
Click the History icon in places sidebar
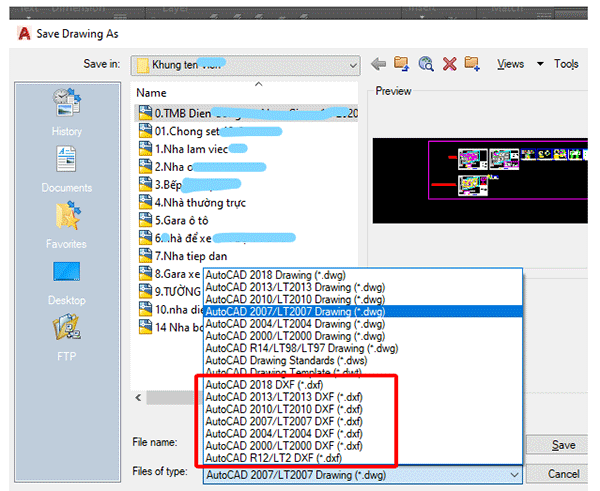66,108
